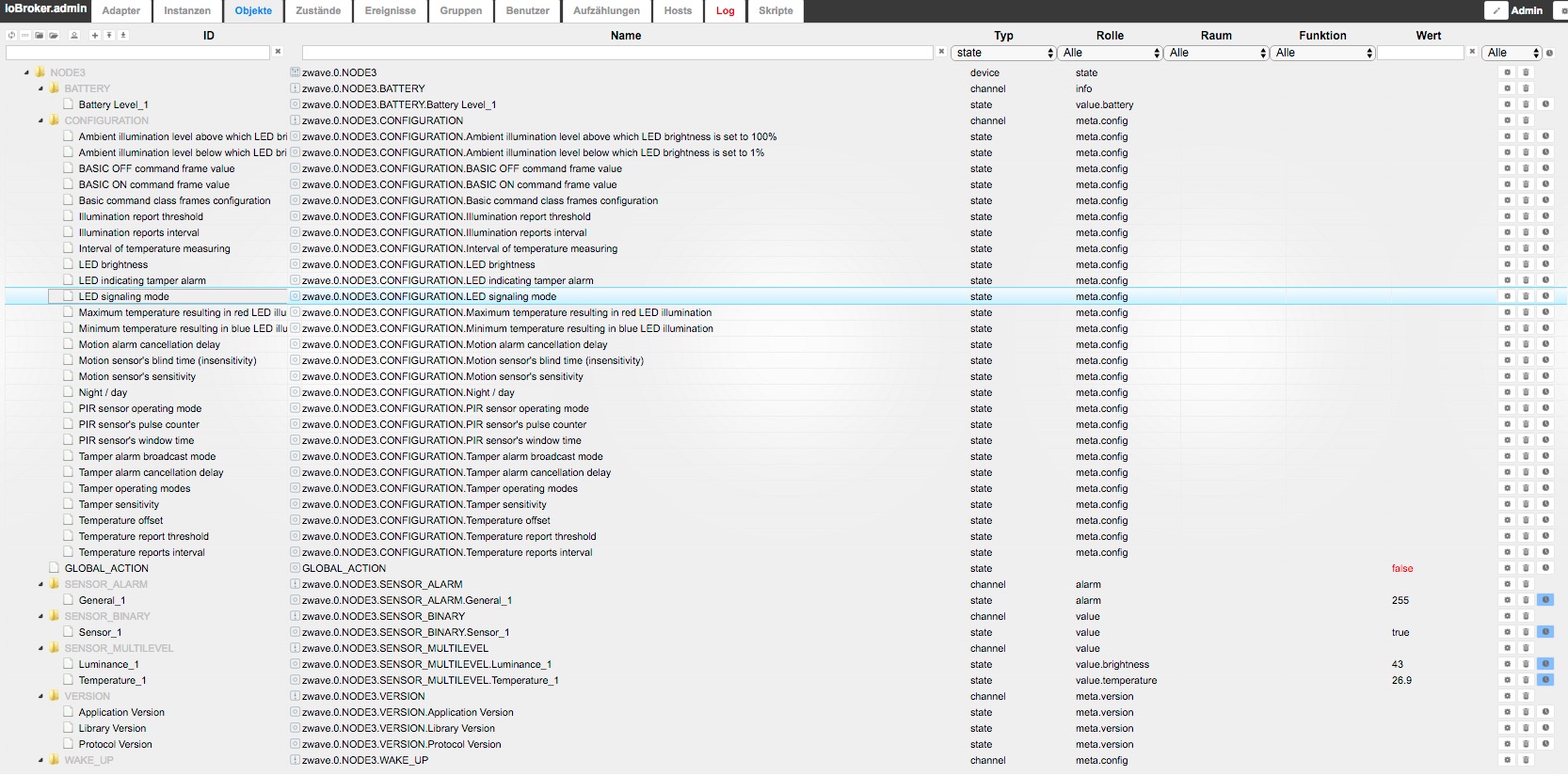Click the list view toggle icon in toolbar
Image resolution: width=1568 pixels, height=776 pixels.
tap(25, 35)
